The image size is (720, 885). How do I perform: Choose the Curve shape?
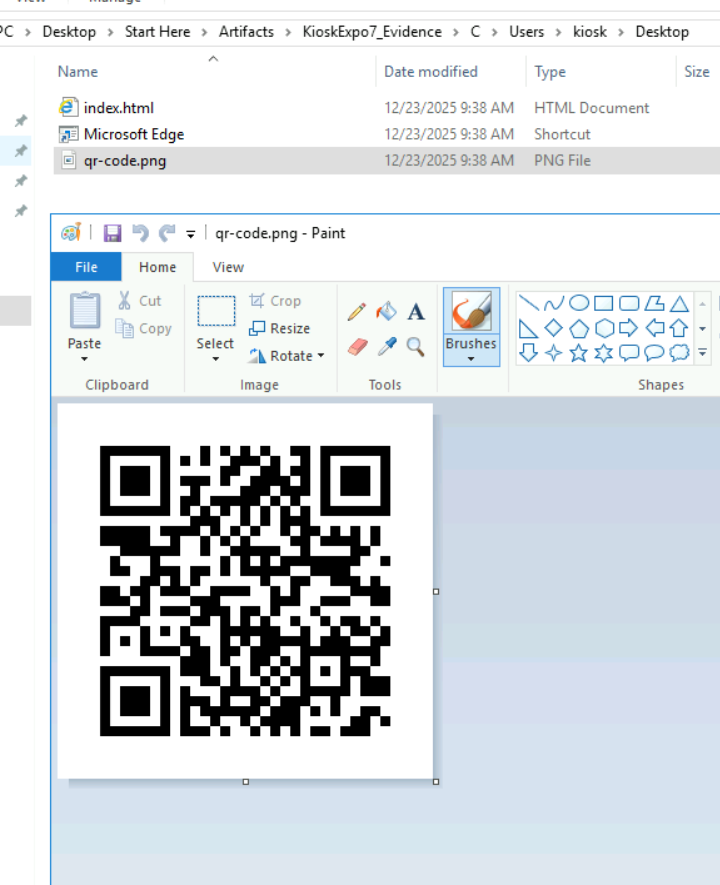[x=554, y=303]
